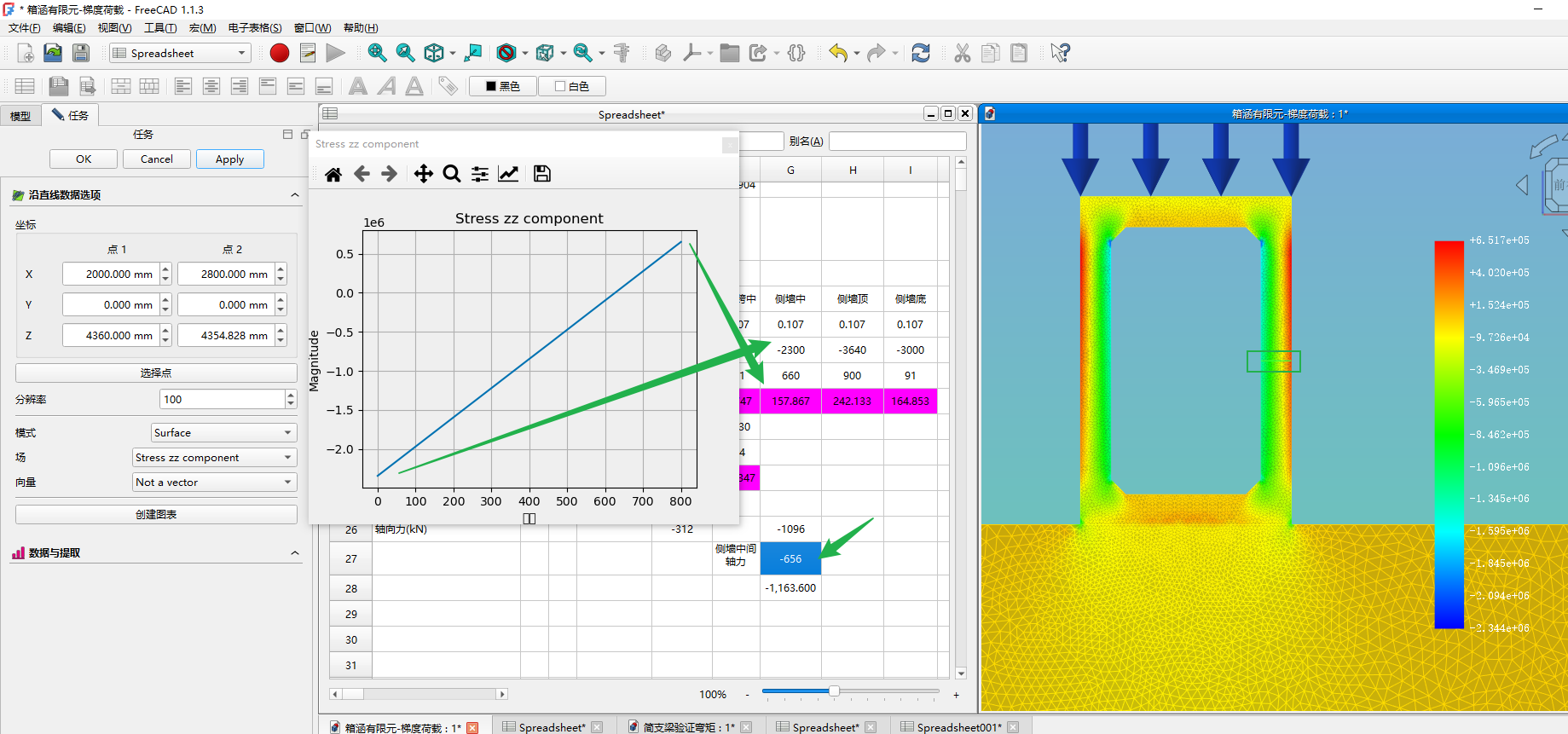Open the undo history dropdown arrow
This screenshot has height=734, width=1568.
click(x=856, y=54)
